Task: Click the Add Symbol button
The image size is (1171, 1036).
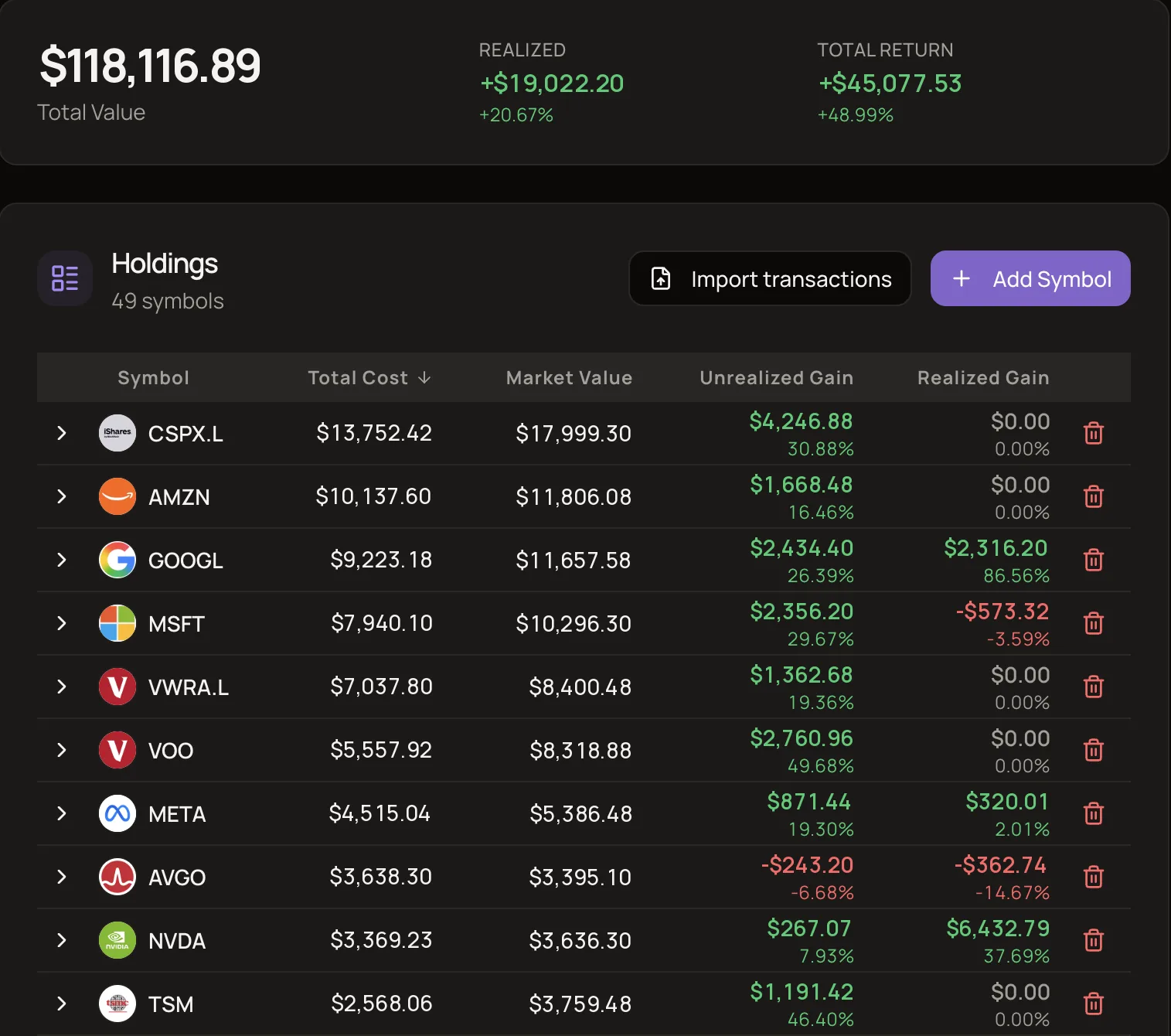Action: tap(1030, 278)
